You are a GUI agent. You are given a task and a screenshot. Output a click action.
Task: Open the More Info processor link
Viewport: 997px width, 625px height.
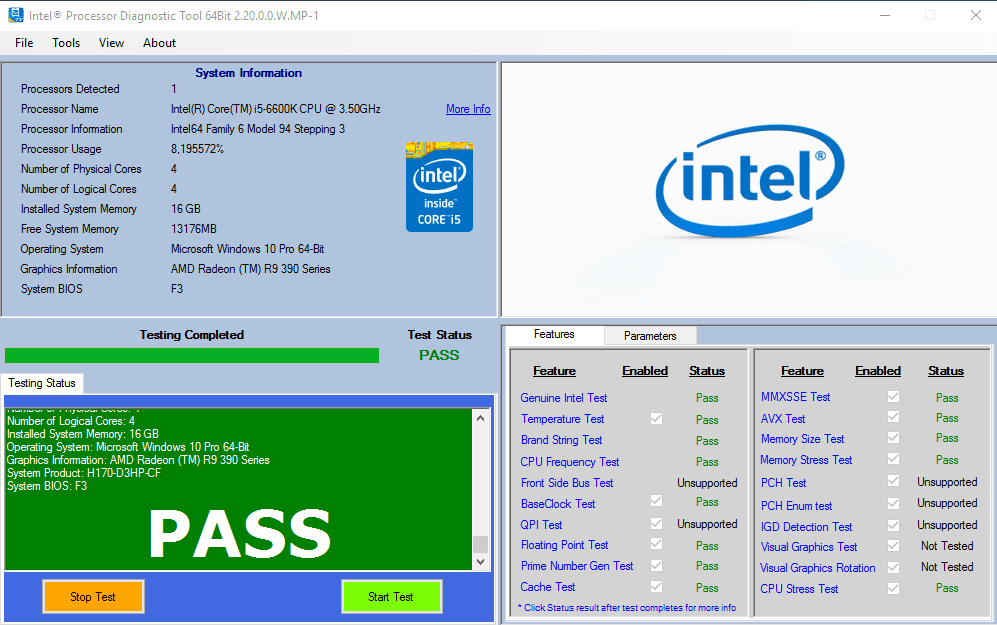(x=468, y=109)
